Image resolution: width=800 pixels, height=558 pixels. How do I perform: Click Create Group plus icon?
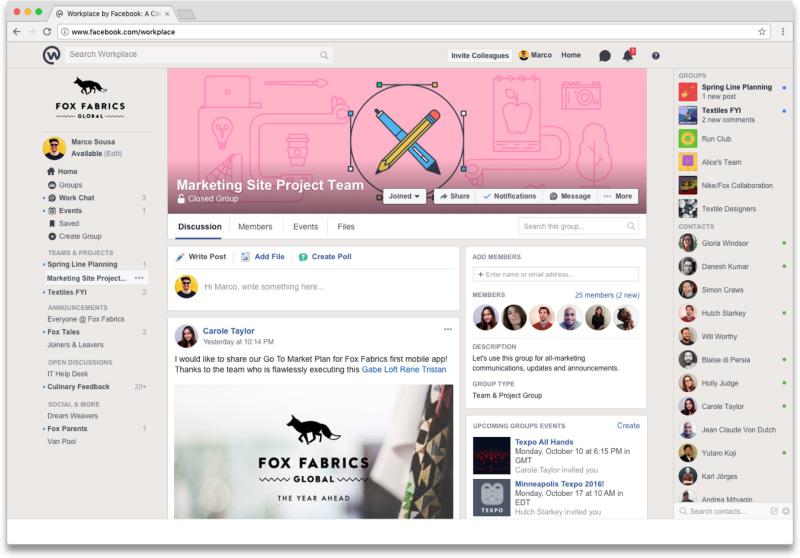pyautogui.click(x=52, y=236)
